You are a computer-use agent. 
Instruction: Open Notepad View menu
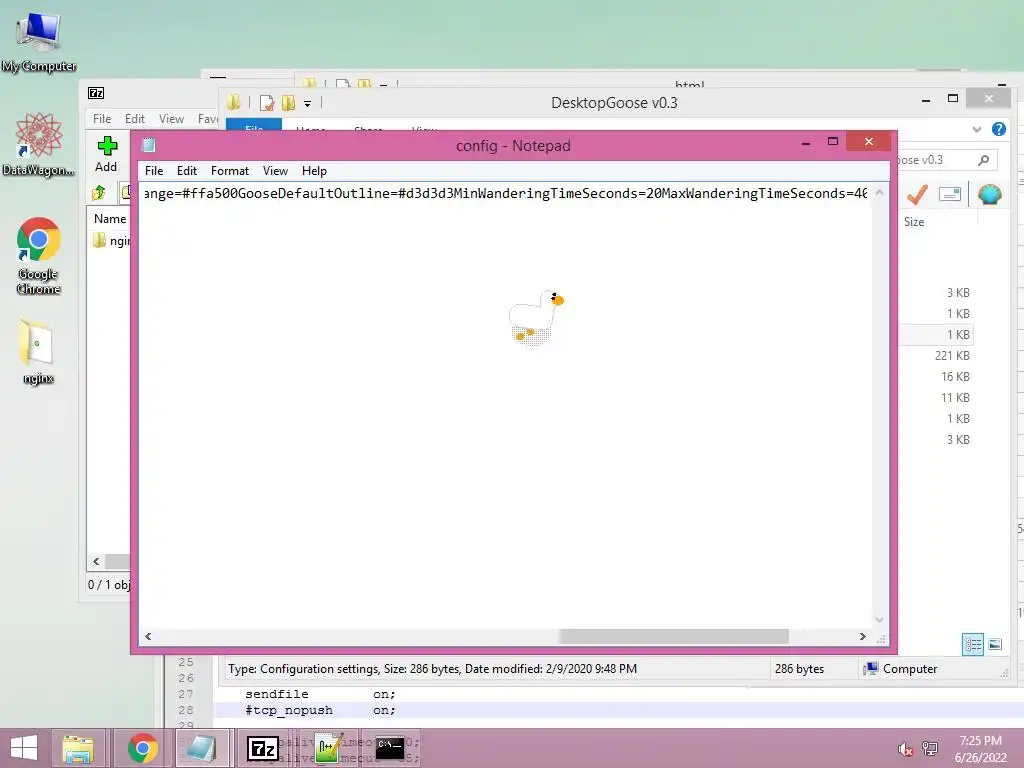[x=276, y=171]
